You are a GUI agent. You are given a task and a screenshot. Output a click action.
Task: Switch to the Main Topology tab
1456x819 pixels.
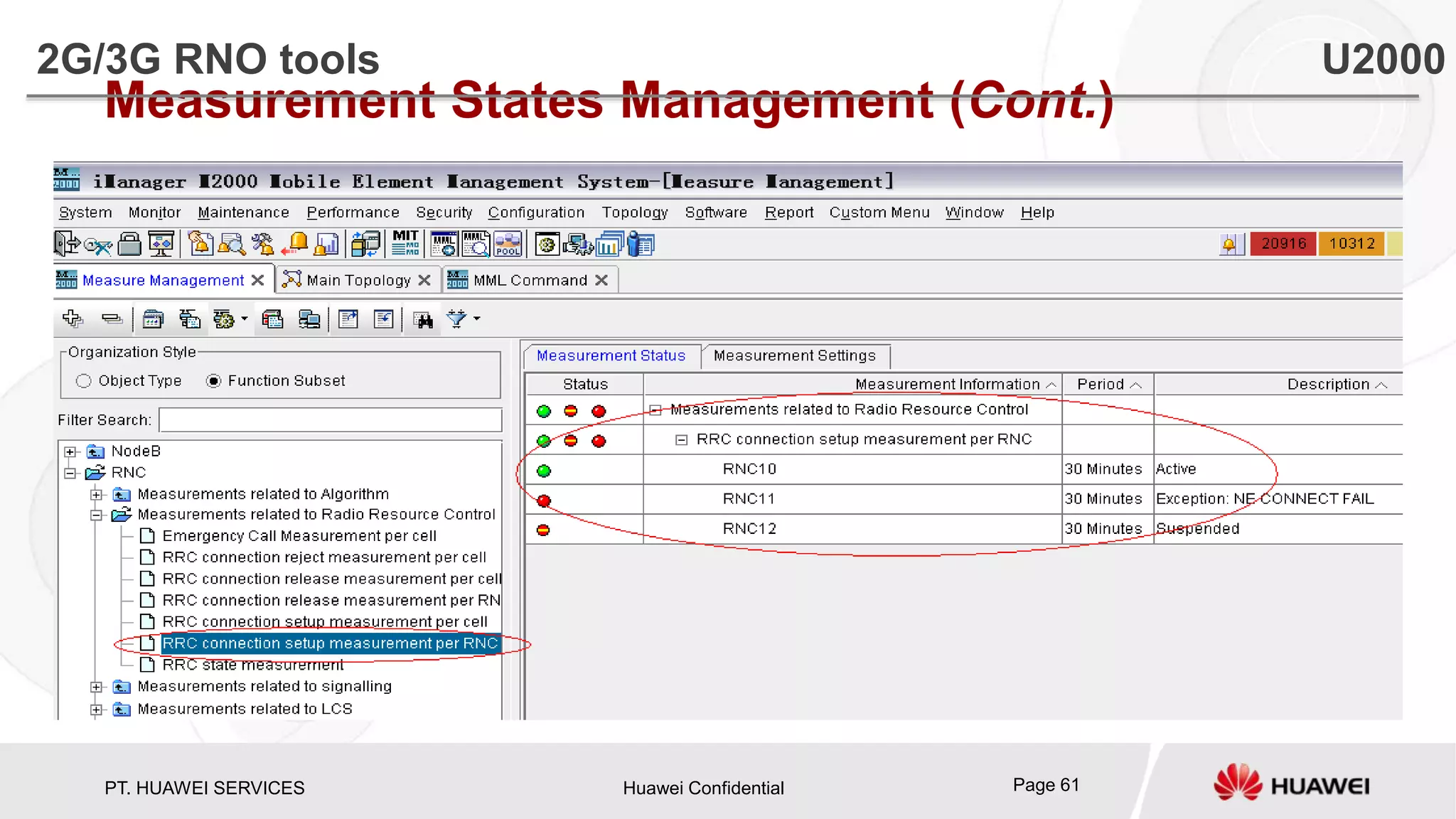(358, 280)
